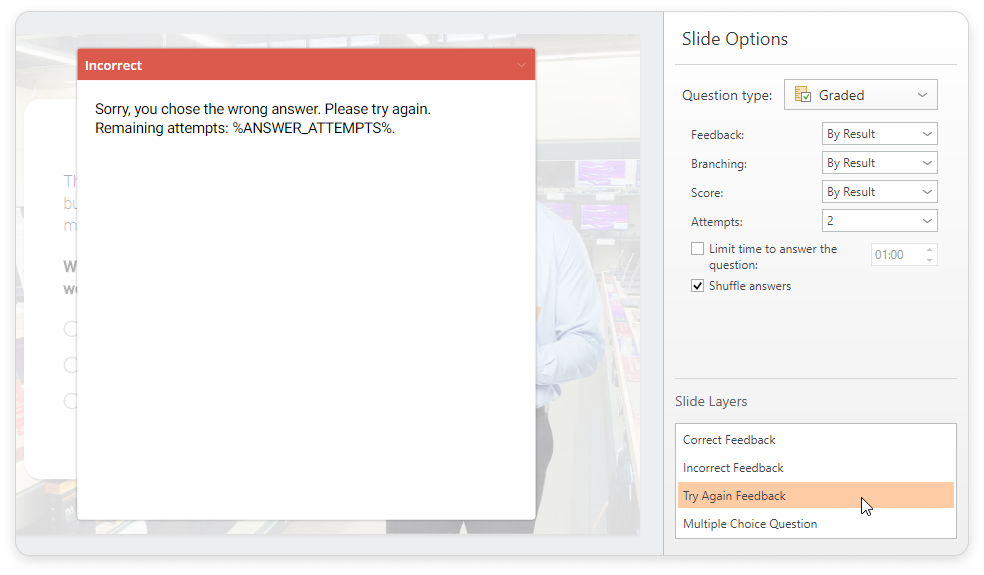The height and width of the screenshot is (575, 984).
Task: Click the time limit 01:00 field
Action: 893,255
